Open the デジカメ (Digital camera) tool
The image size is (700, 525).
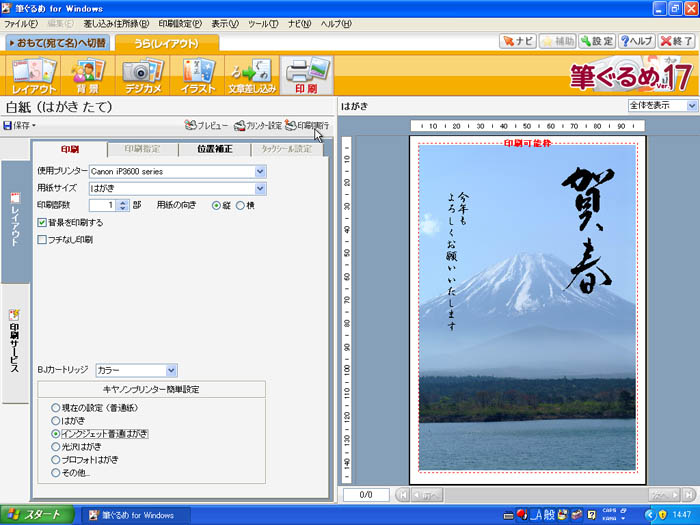(141, 75)
